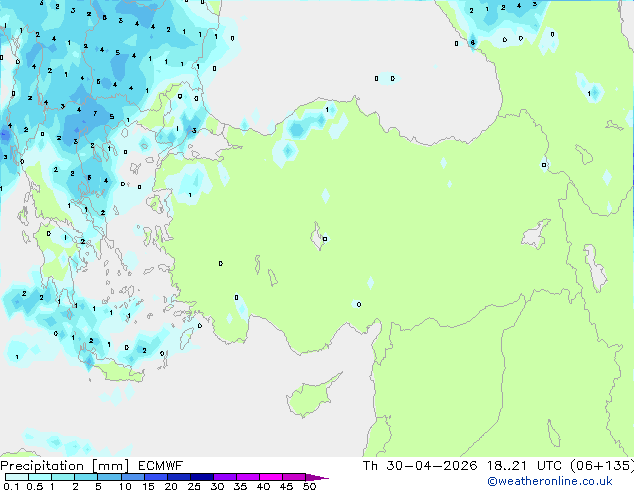Click the "18..21" forecast hours text

[507, 466]
